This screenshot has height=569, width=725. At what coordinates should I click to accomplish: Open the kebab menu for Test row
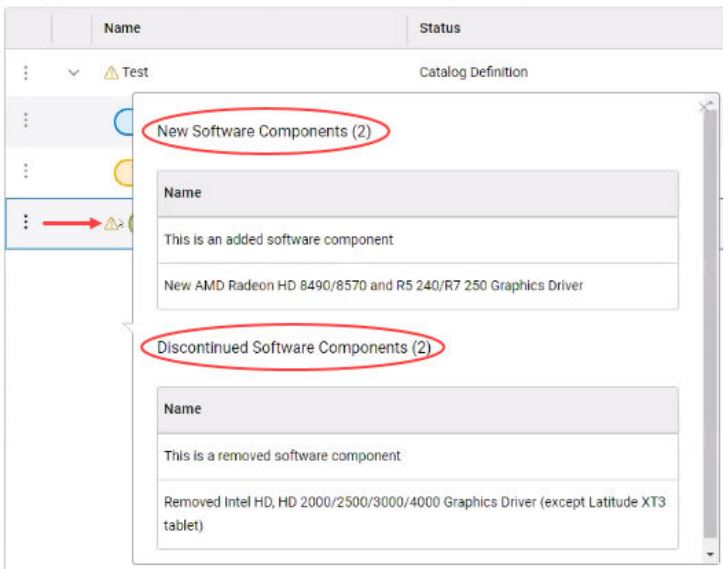coord(26,72)
